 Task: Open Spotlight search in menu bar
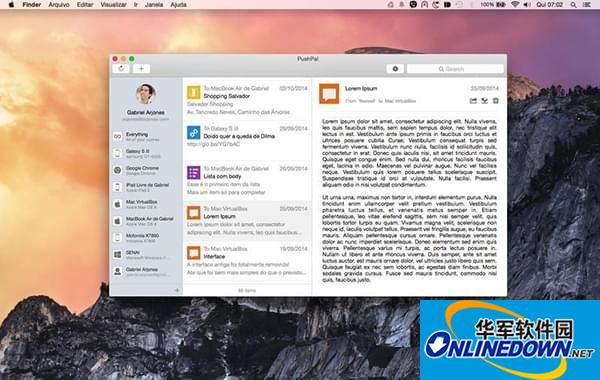coord(573,5)
